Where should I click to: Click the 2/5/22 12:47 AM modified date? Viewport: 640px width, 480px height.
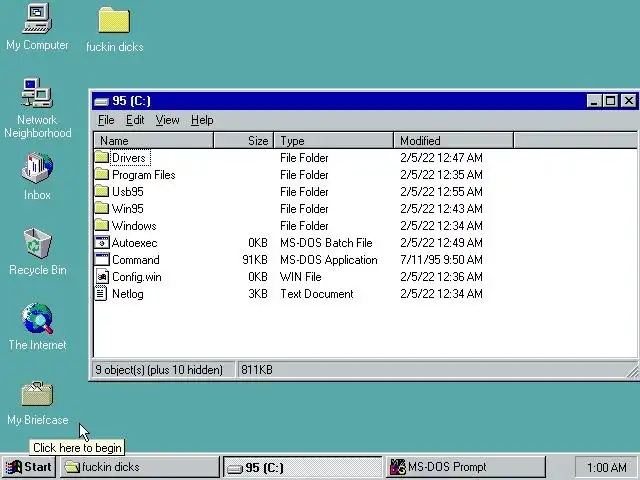pyautogui.click(x=441, y=158)
